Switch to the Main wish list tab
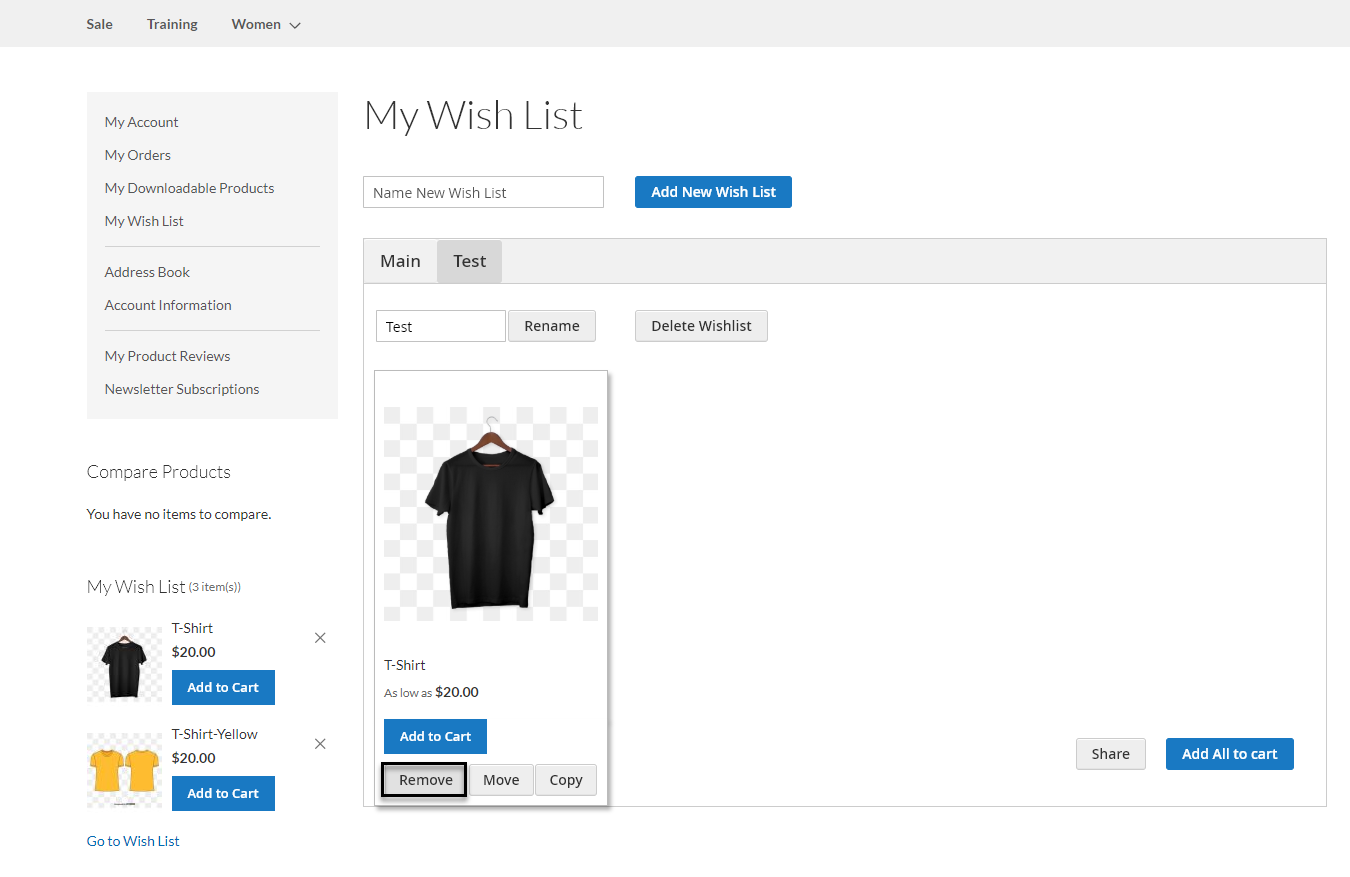Screen dimensions: 1350x877 [400, 261]
